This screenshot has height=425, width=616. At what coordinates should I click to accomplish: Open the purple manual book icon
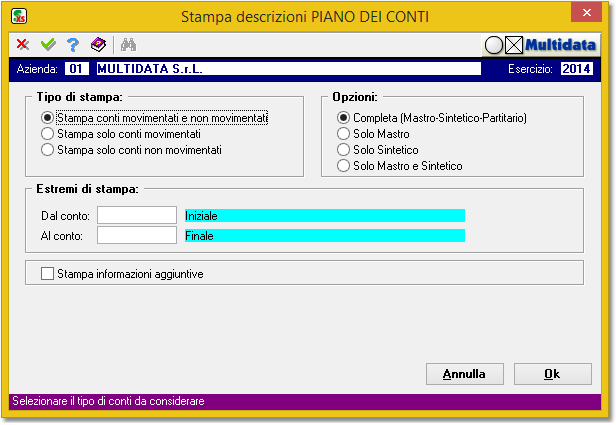click(98, 44)
